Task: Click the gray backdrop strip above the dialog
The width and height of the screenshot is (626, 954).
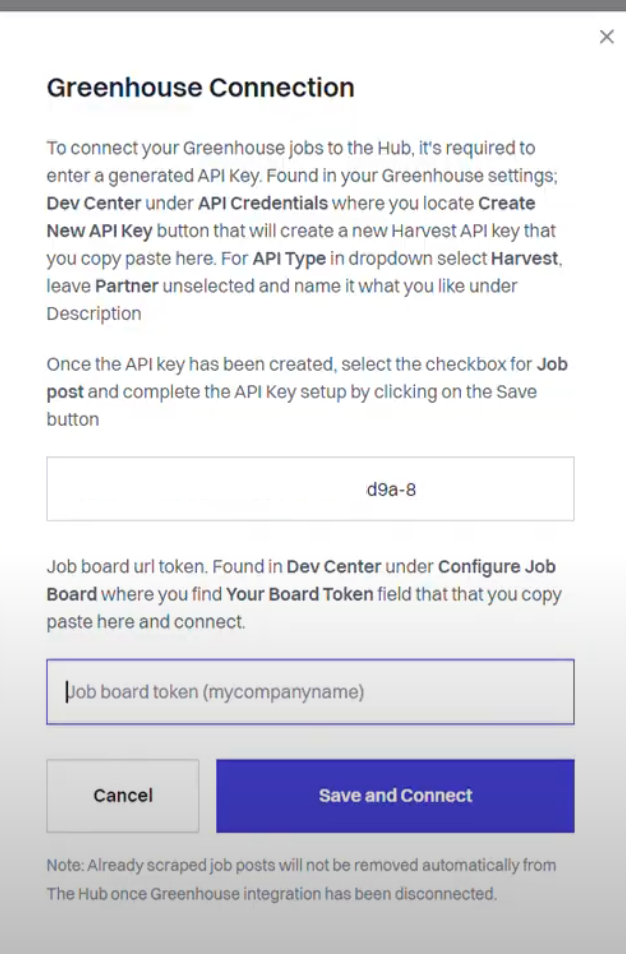Action: [x=313, y=5]
